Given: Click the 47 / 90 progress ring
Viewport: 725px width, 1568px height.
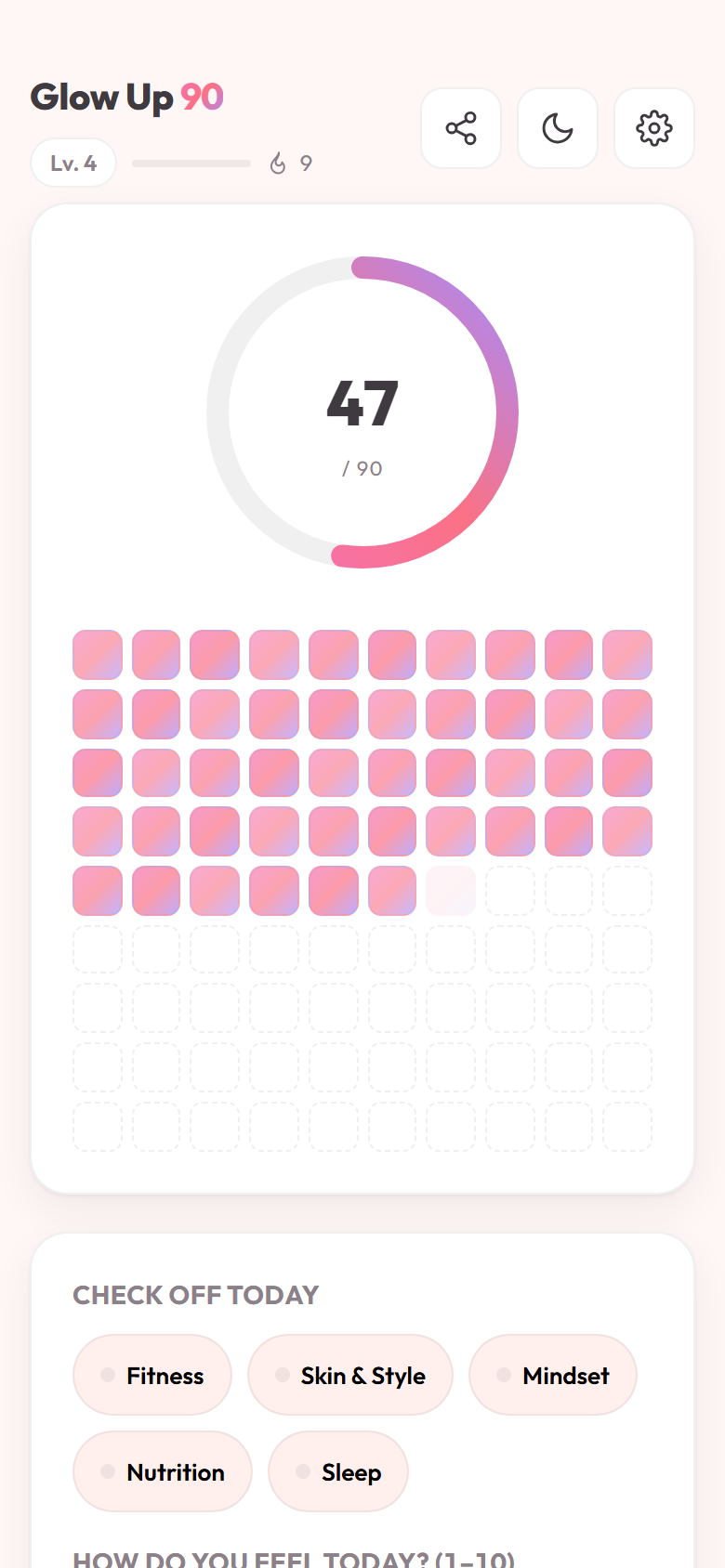Looking at the screenshot, I should 362,412.
